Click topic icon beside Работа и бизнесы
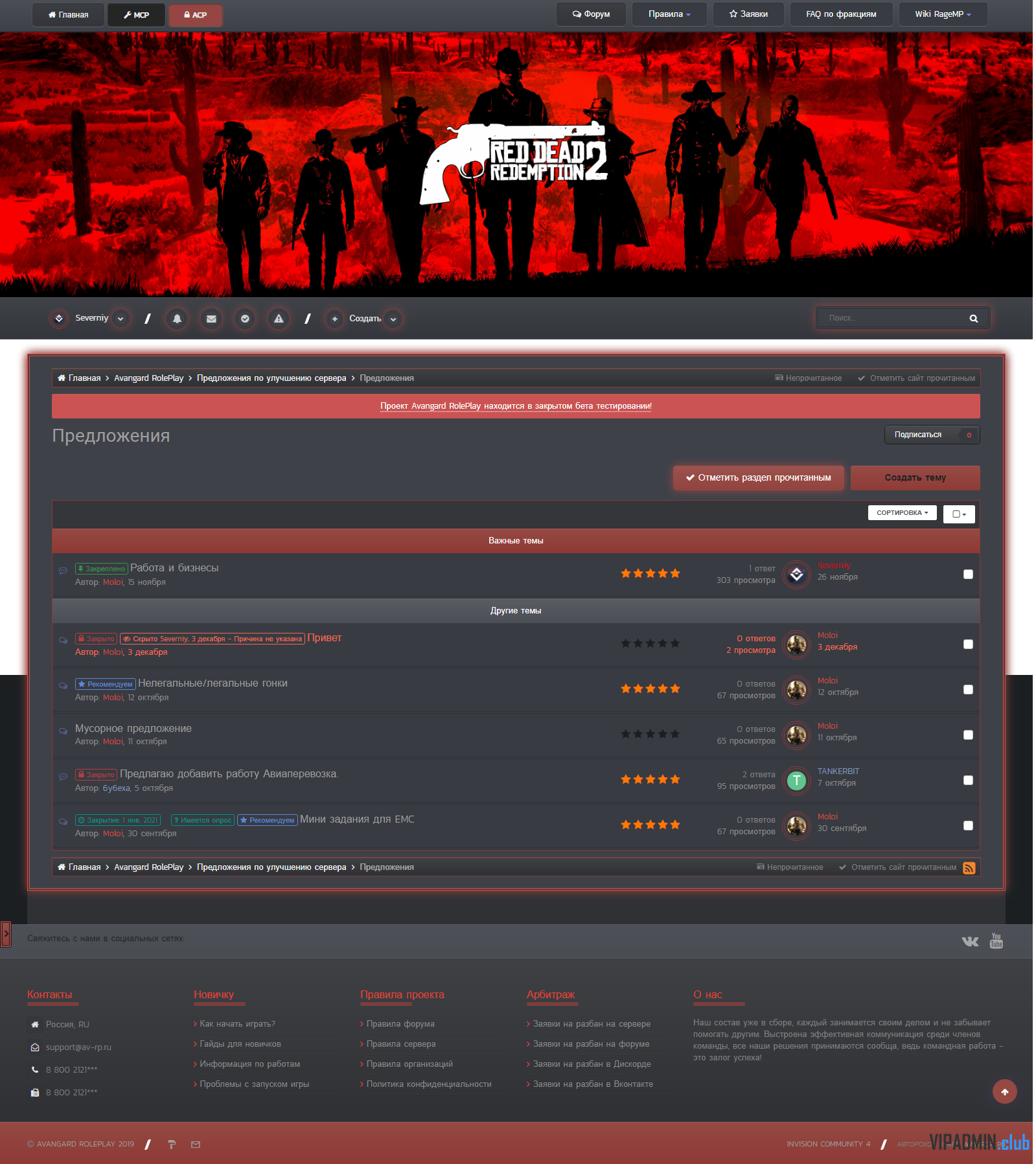Screen dimensions: 1036x1164 tap(63, 571)
